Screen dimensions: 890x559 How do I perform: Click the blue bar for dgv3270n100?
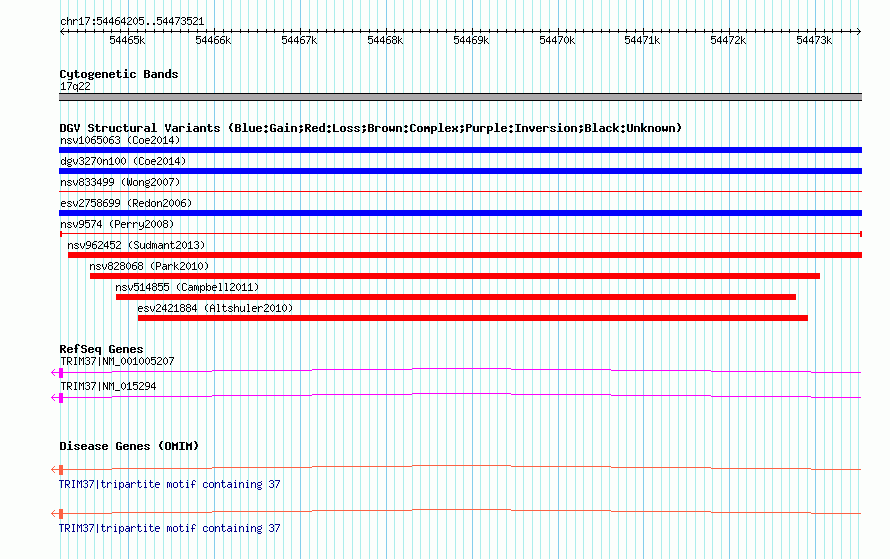tap(460, 171)
